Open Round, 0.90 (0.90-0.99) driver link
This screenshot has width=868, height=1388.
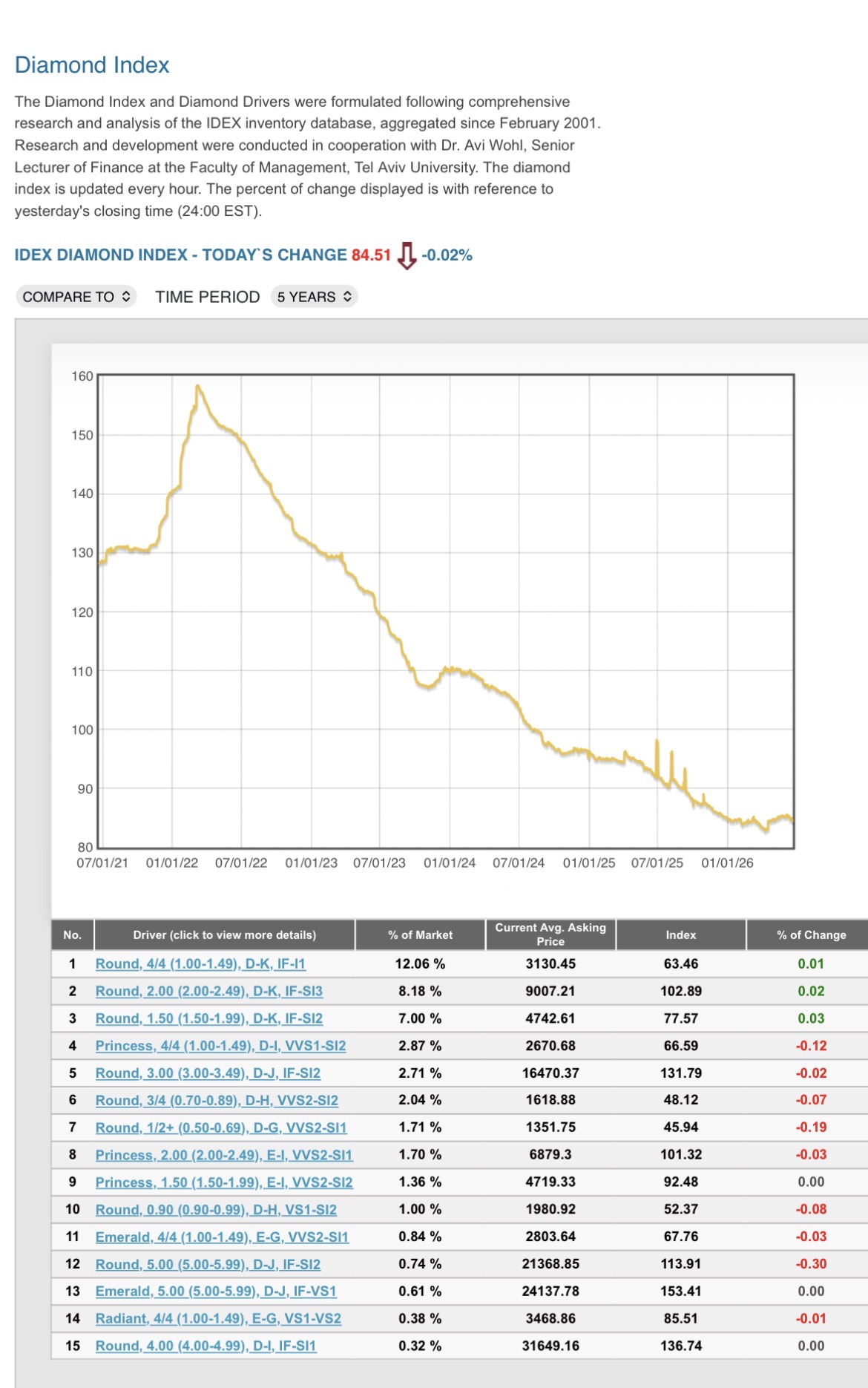pyautogui.click(x=216, y=1210)
